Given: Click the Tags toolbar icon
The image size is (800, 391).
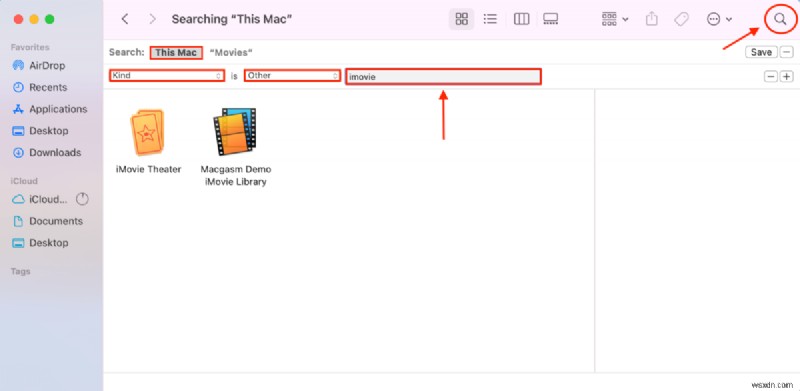Looking at the screenshot, I should pos(681,19).
